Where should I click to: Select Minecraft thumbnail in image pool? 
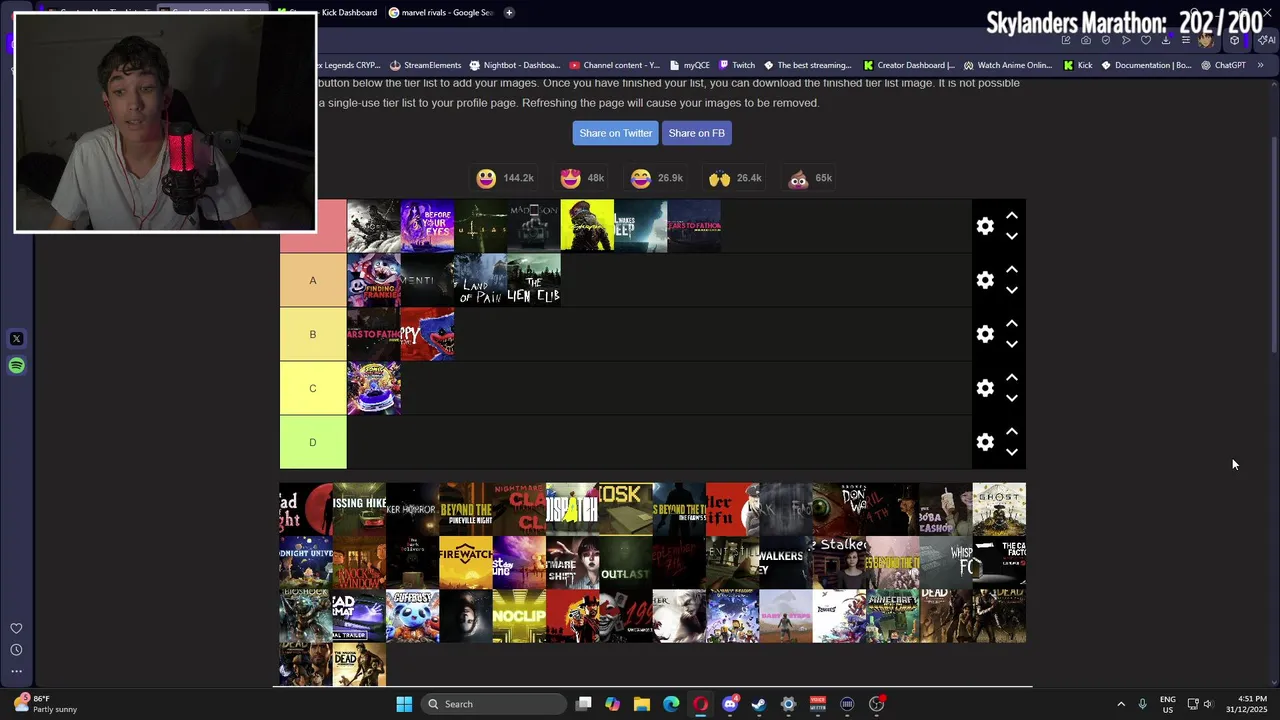(x=892, y=616)
